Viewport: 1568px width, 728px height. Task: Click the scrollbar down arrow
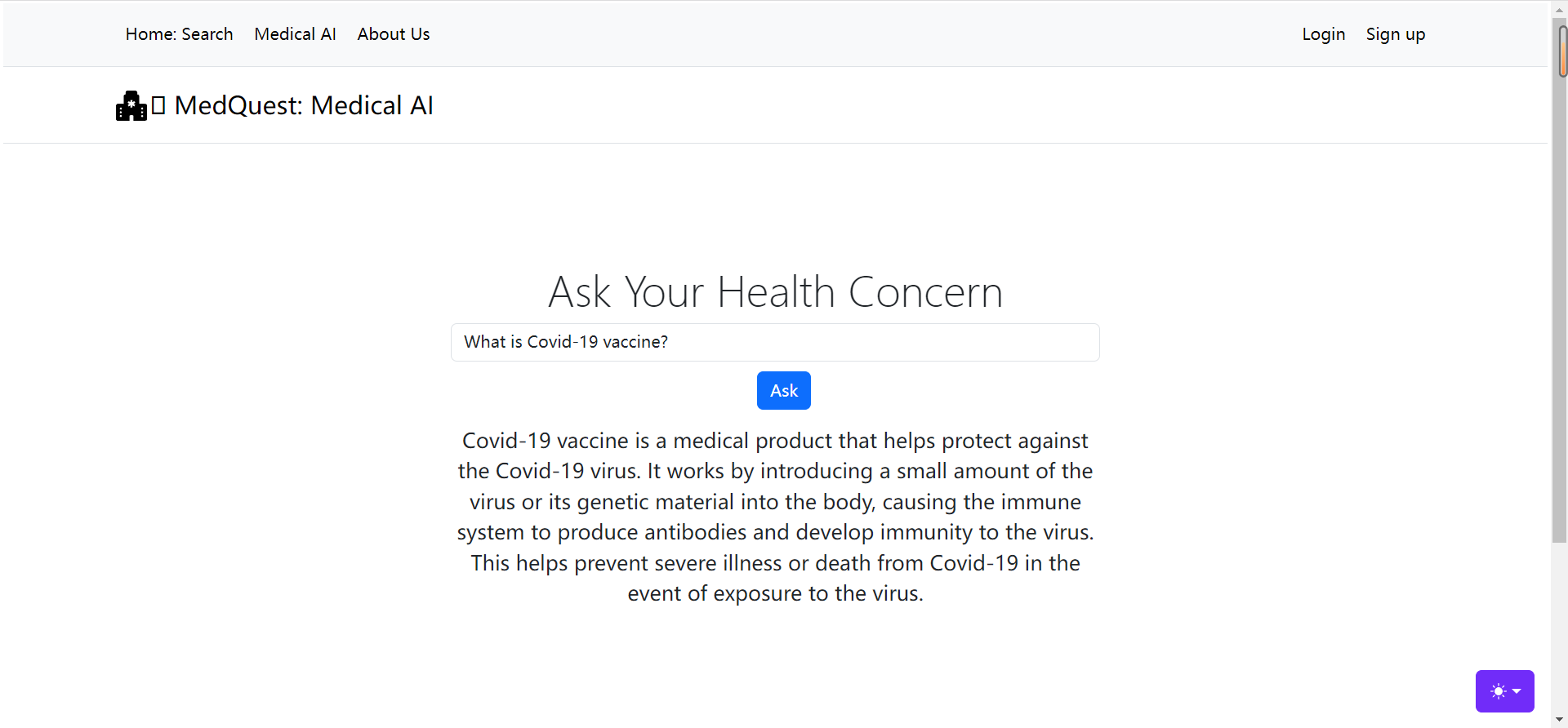click(1560, 720)
